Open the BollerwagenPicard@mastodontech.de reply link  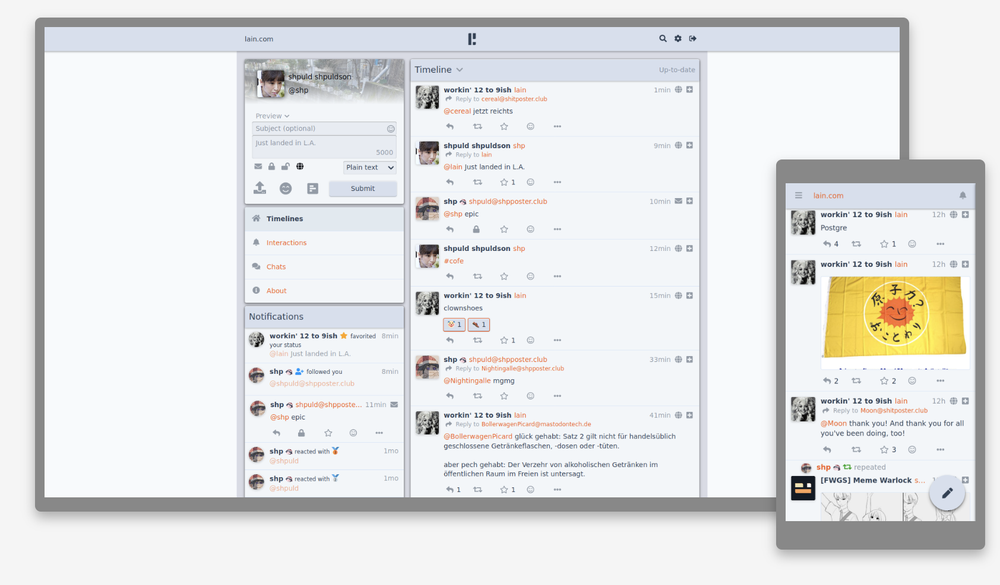[x=536, y=424]
